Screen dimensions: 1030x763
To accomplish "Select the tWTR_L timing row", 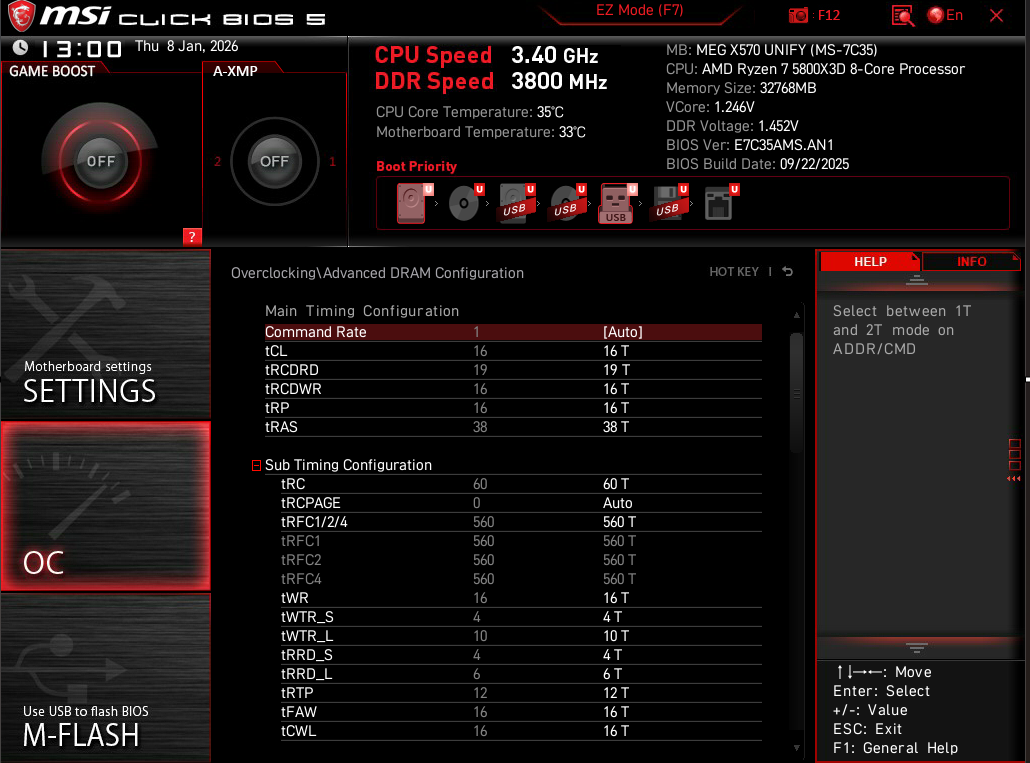I will coord(521,636).
